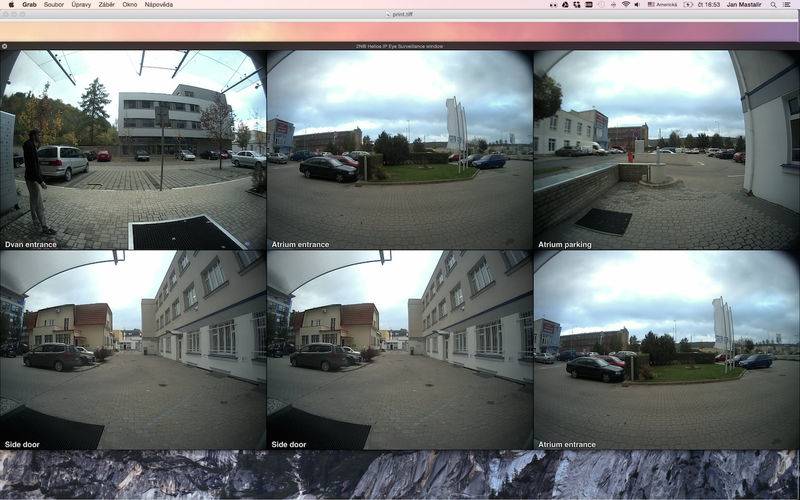The width and height of the screenshot is (800, 500).
Task: Click the volume speaker icon
Action: [x=637, y=4]
